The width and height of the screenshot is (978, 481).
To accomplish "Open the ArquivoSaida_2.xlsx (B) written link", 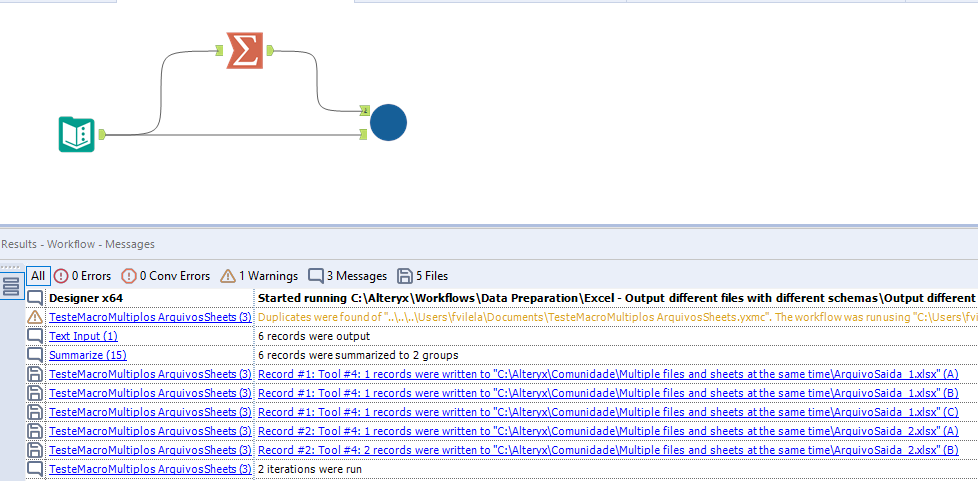I will (608, 450).
